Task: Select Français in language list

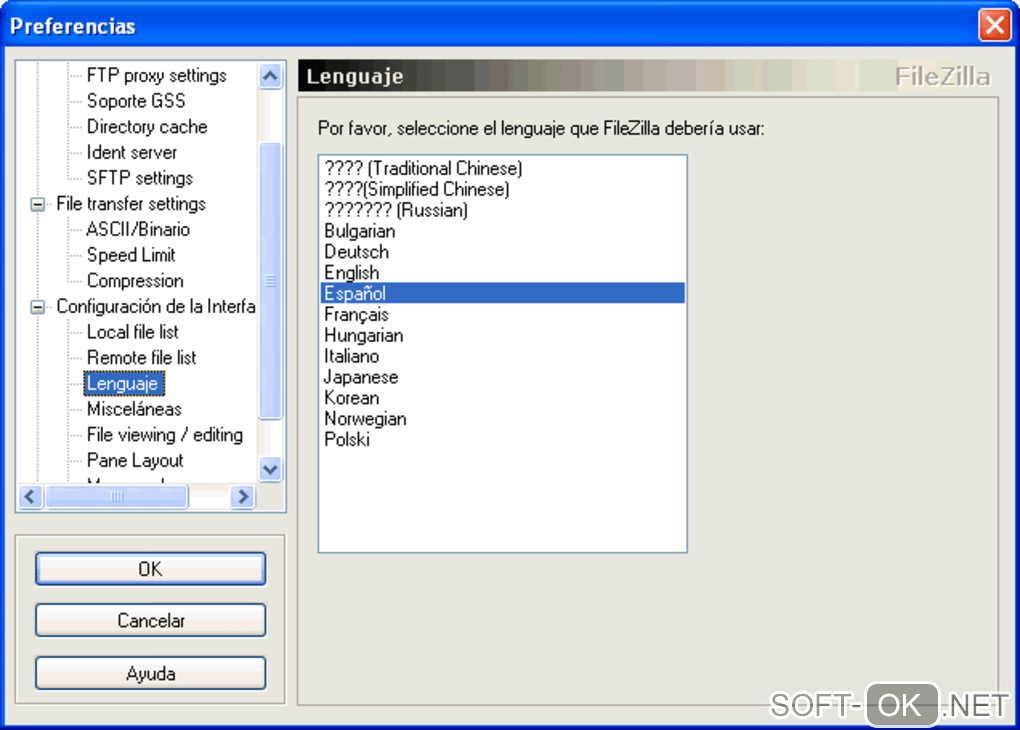Action: [502, 314]
